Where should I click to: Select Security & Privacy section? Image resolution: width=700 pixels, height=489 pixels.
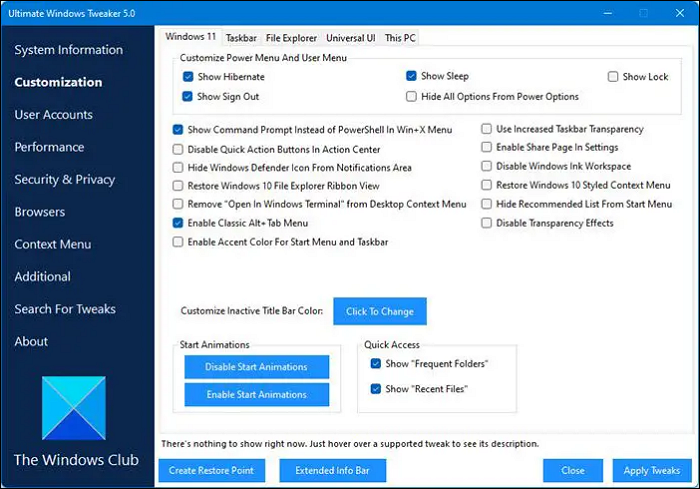(65, 179)
